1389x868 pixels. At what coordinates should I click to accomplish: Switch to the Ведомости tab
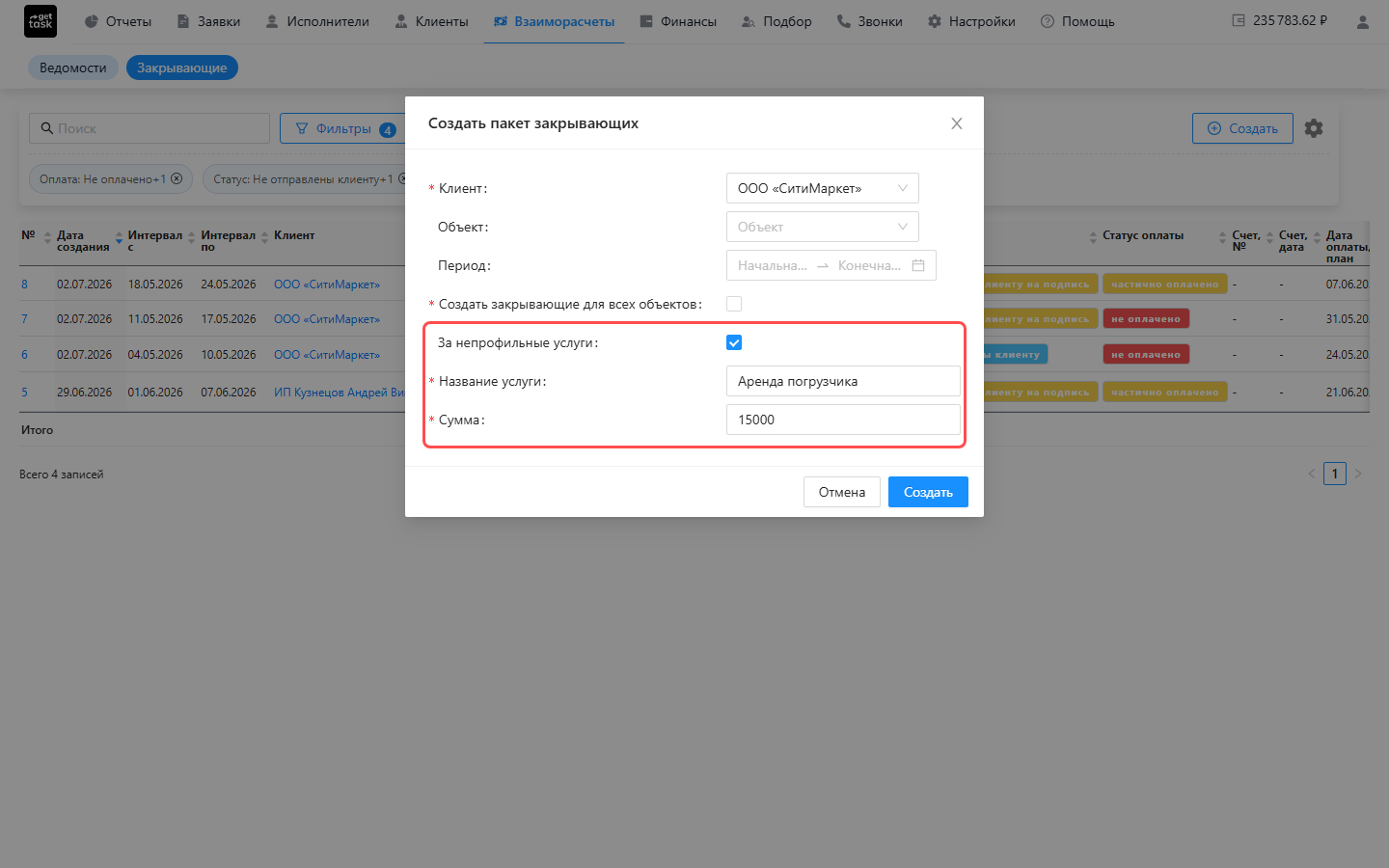click(x=73, y=68)
